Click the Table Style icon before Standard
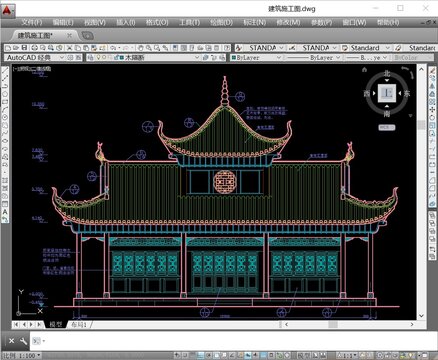The width and height of the screenshot is (438, 360). pyautogui.click(x=345, y=48)
